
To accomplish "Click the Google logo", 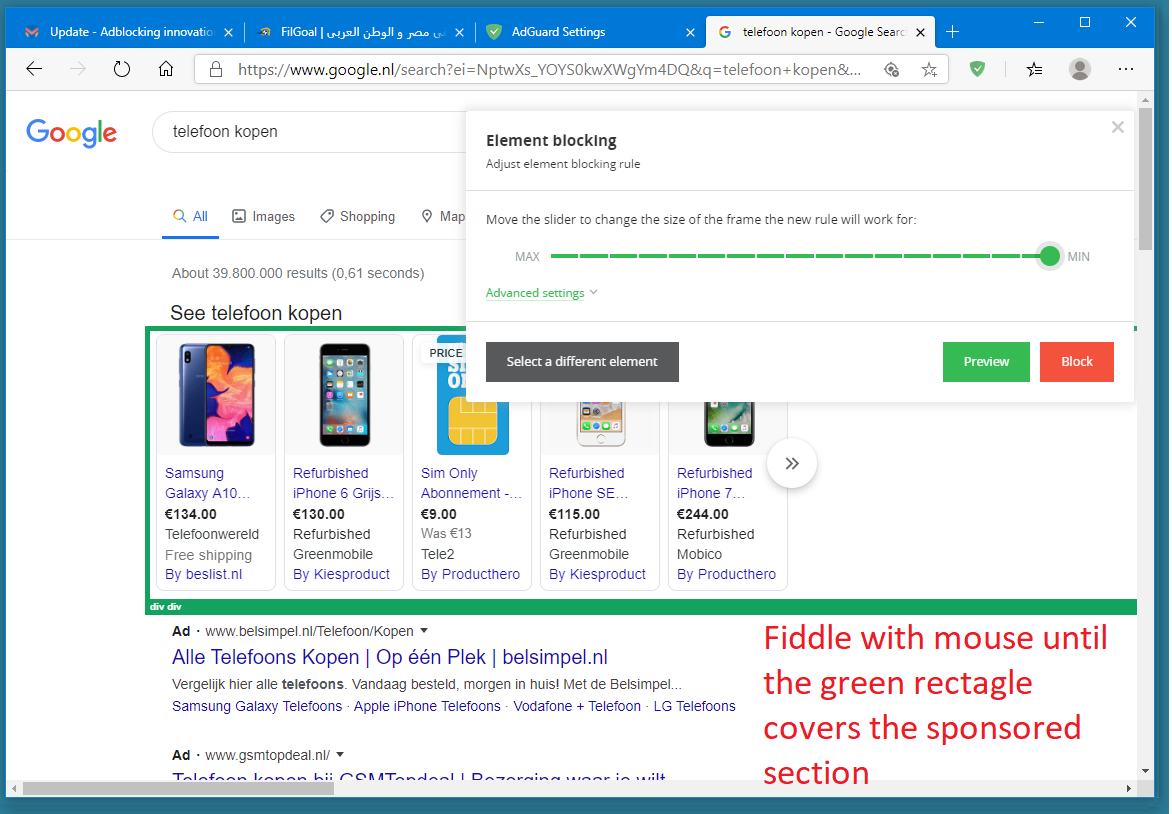I will coord(72,133).
